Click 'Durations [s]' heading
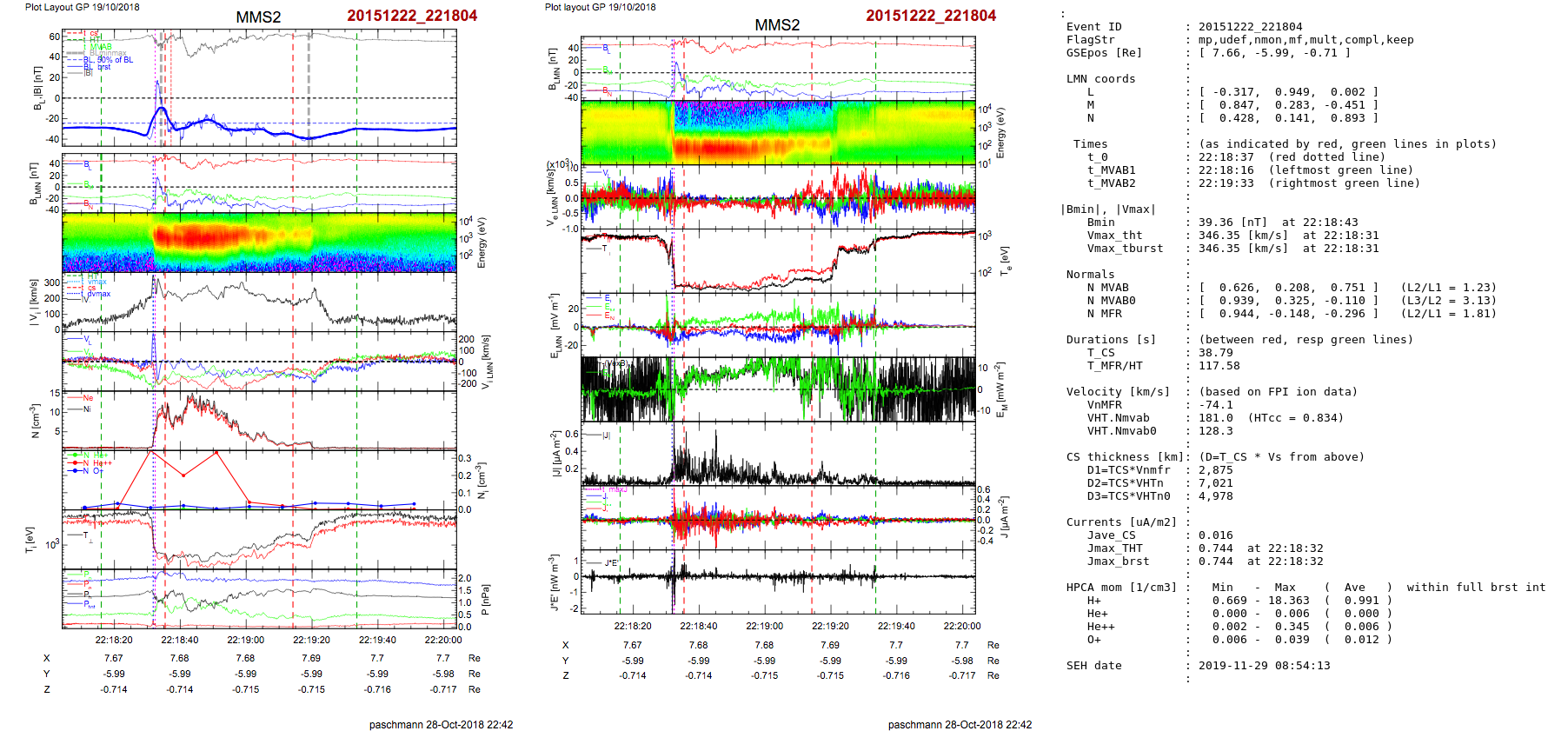 pos(1112,340)
